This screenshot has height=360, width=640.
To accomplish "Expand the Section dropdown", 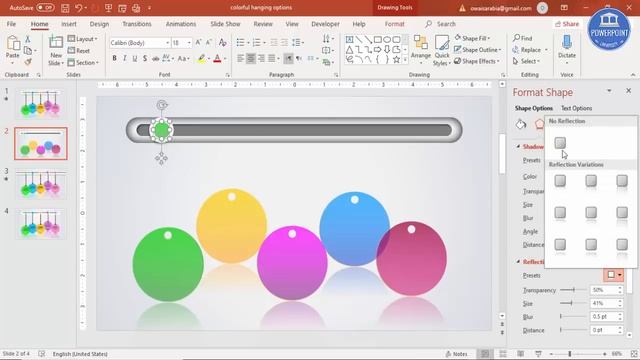I will (x=83, y=62).
